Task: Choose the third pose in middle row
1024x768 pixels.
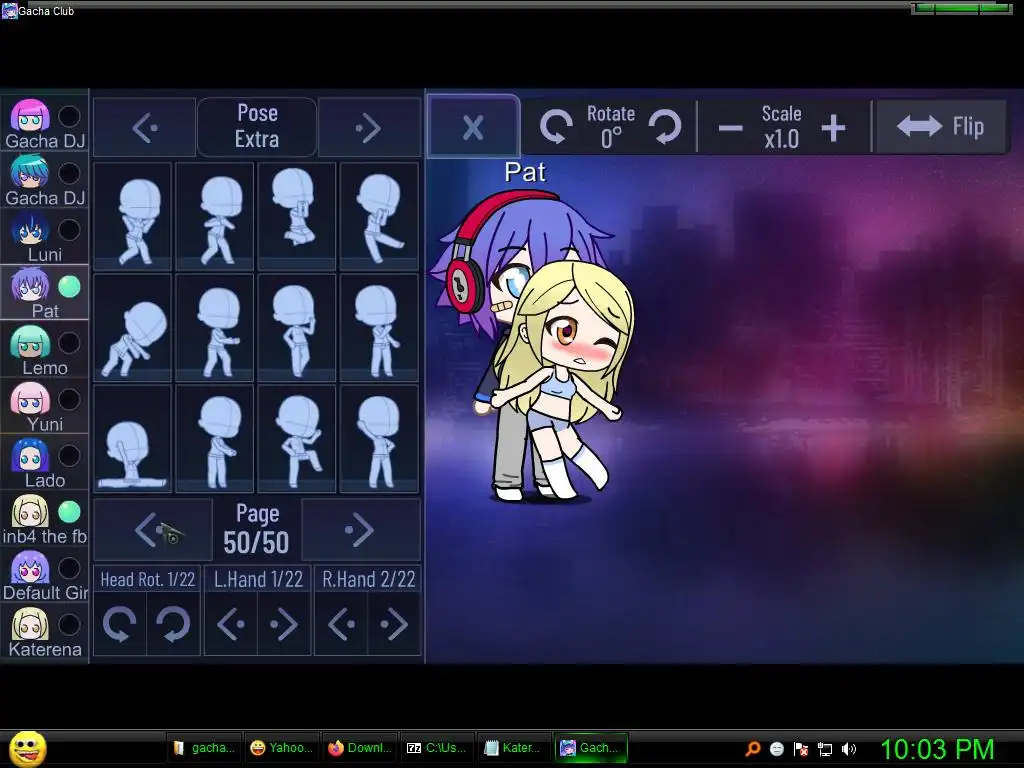Action: pos(297,328)
